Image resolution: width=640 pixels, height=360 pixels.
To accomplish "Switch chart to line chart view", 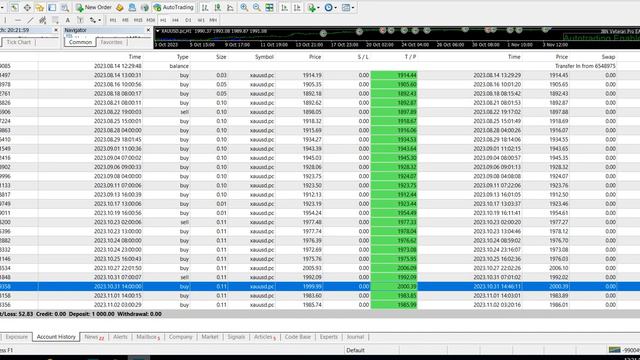I will 230,8.
